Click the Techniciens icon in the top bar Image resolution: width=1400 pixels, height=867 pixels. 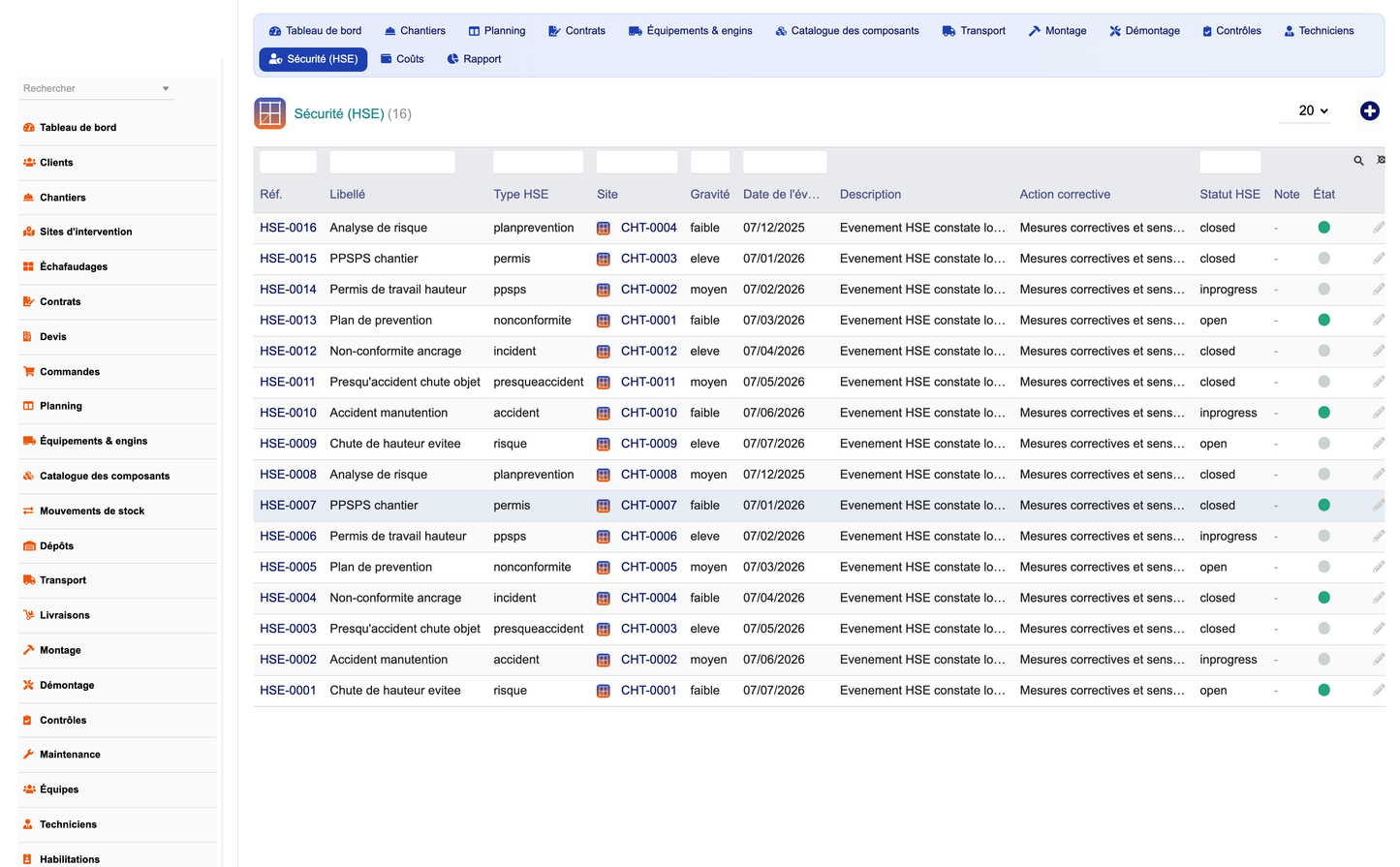[x=1290, y=31]
